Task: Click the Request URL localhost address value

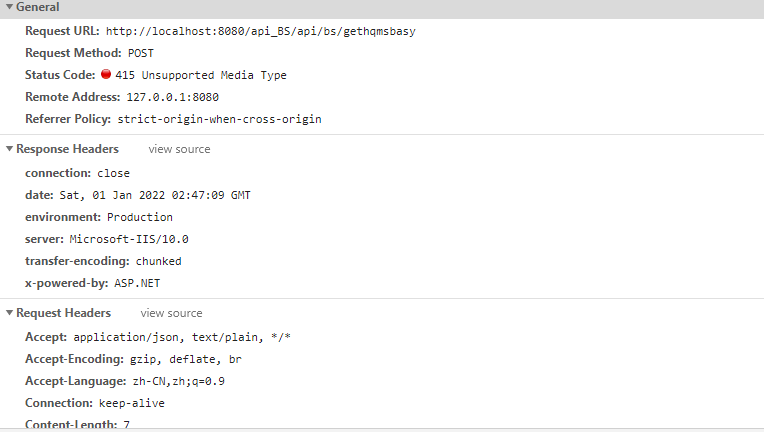Action: point(260,31)
